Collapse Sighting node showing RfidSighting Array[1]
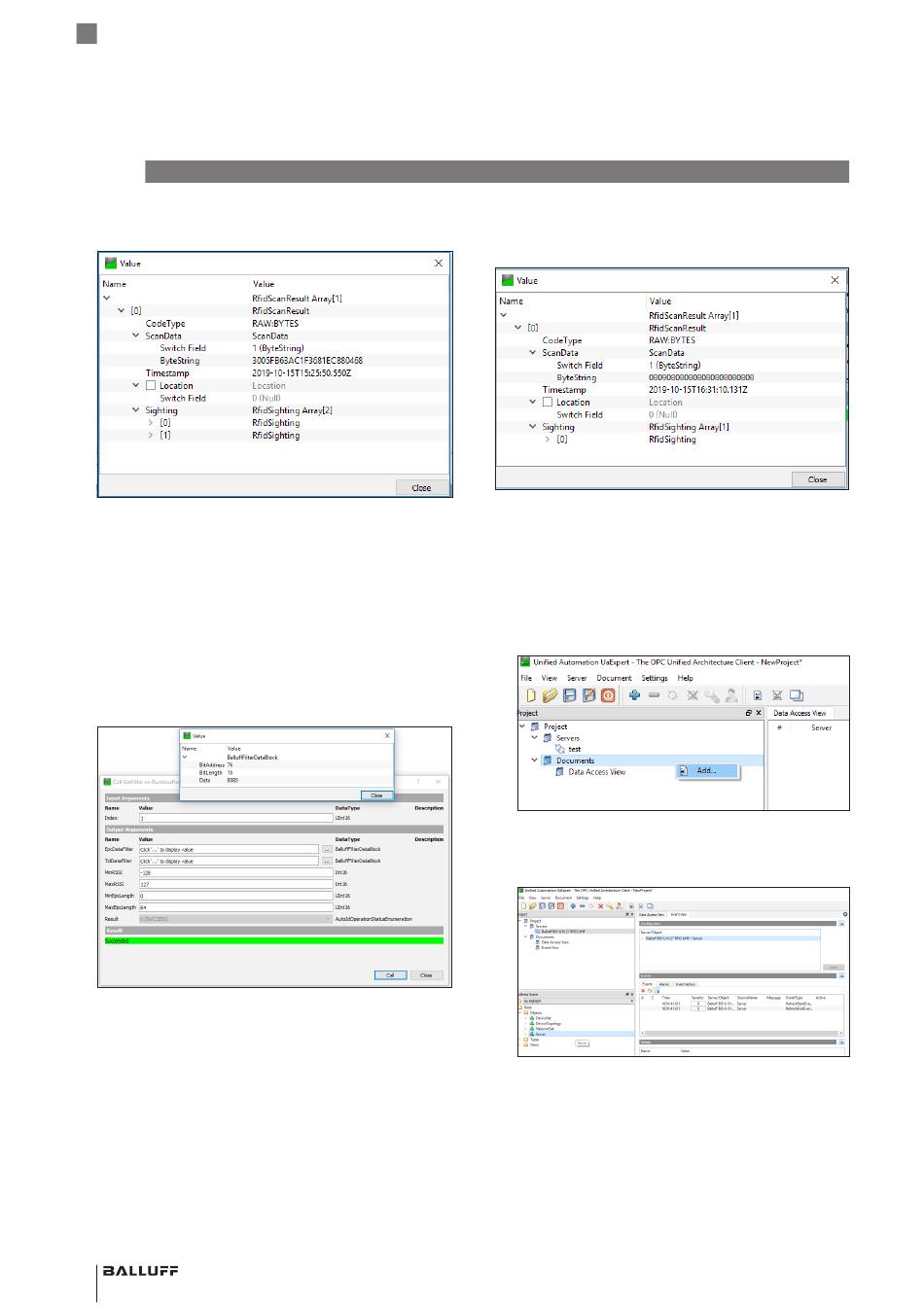This screenshot has height=1307, width=924. [533, 427]
